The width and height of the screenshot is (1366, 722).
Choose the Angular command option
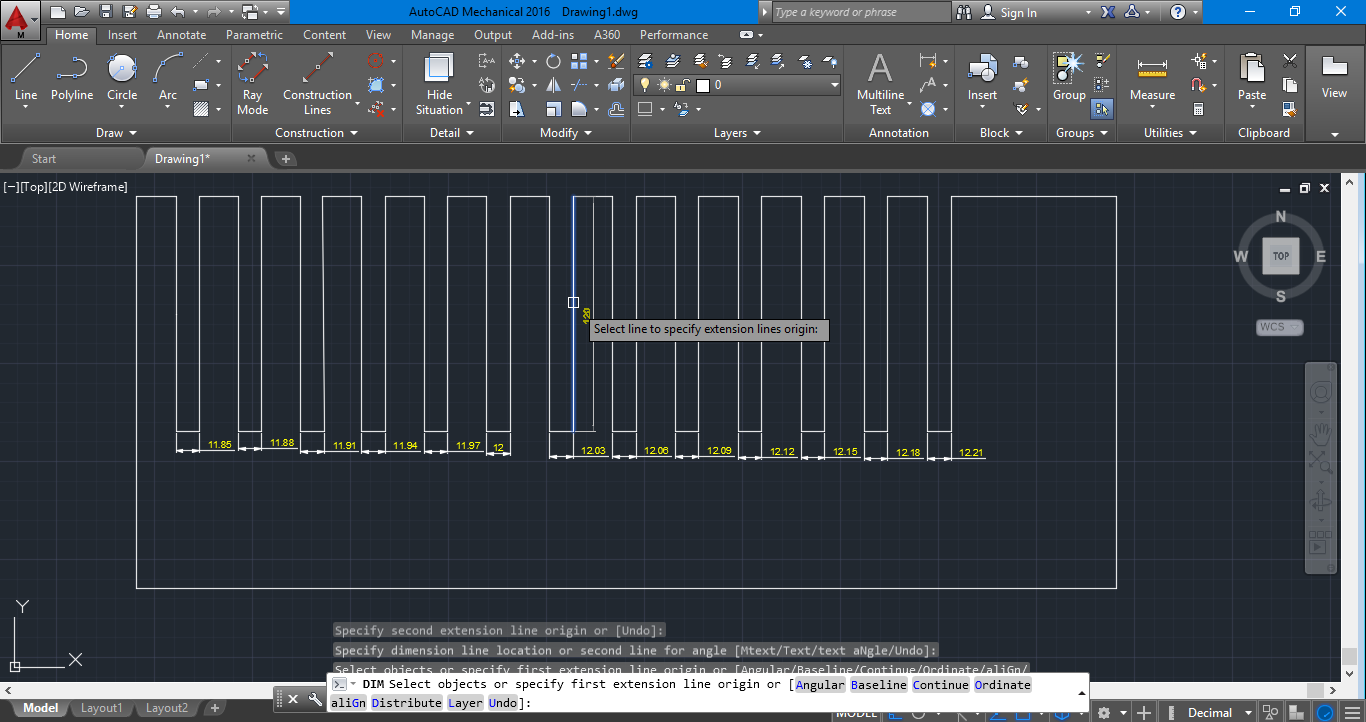[x=820, y=685]
